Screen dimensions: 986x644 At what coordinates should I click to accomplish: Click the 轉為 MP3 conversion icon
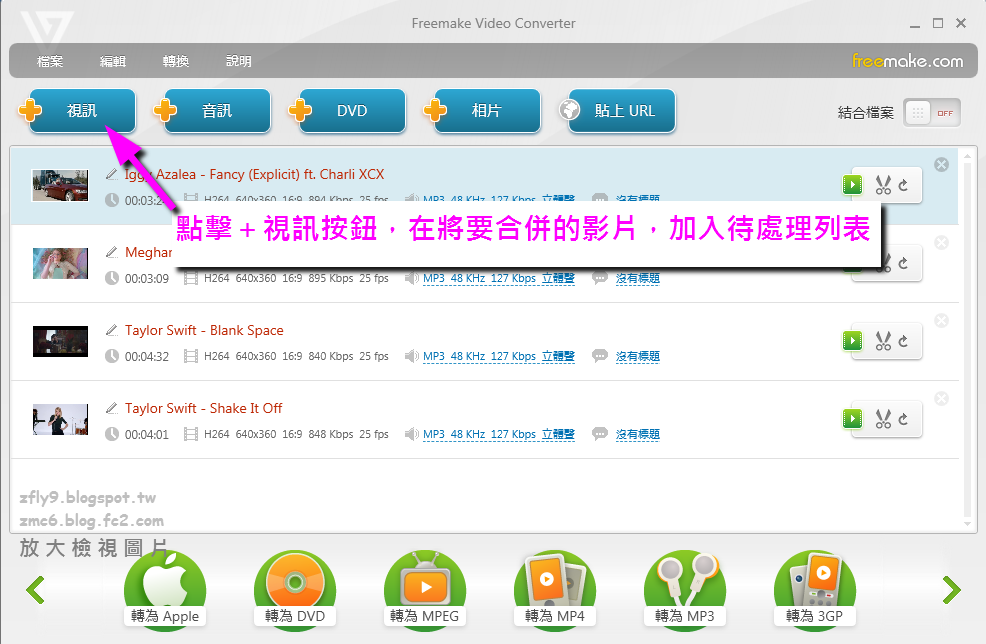tap(685, 589)
